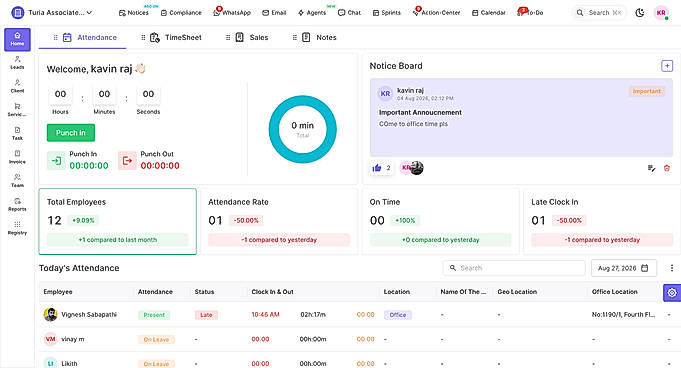
Task: Switch to the TimeSheet tab
Action: 171,37
